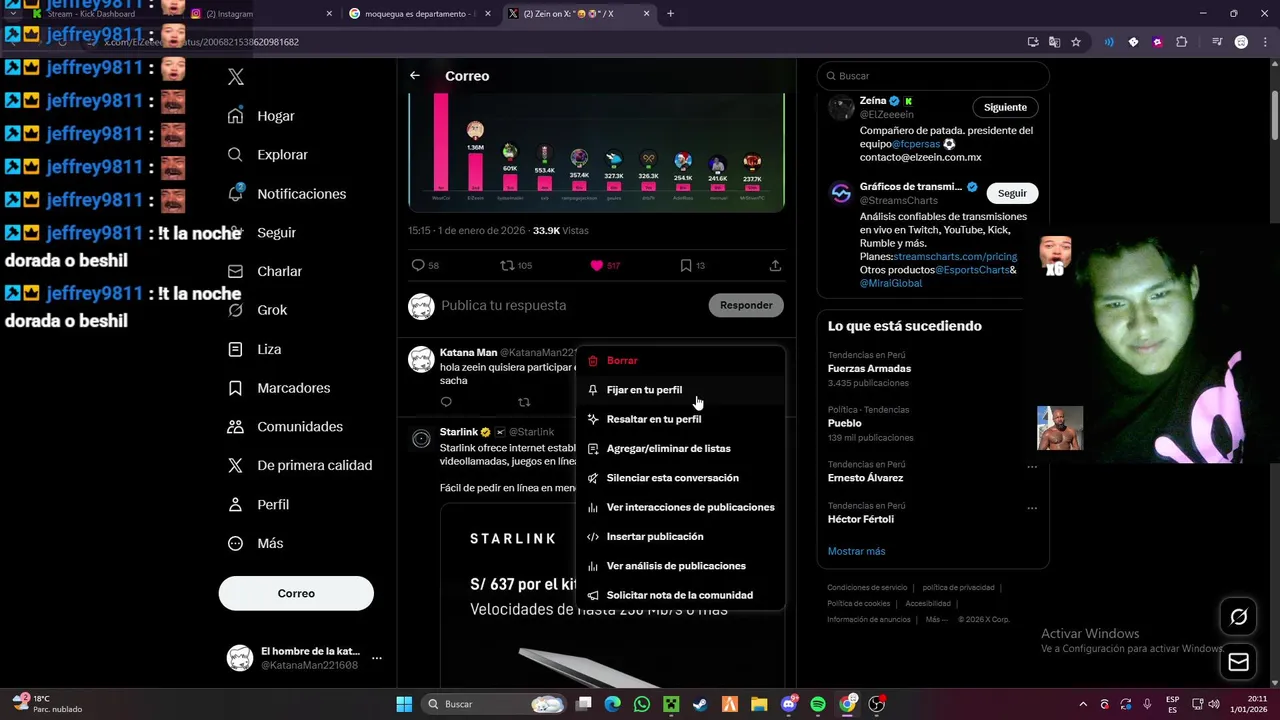The width and height of the screenshot is (1280, 720).
Task: Open options dots for Ernesto Álvarez trend
Action: pyautogui.click(x=1032, y=467)
